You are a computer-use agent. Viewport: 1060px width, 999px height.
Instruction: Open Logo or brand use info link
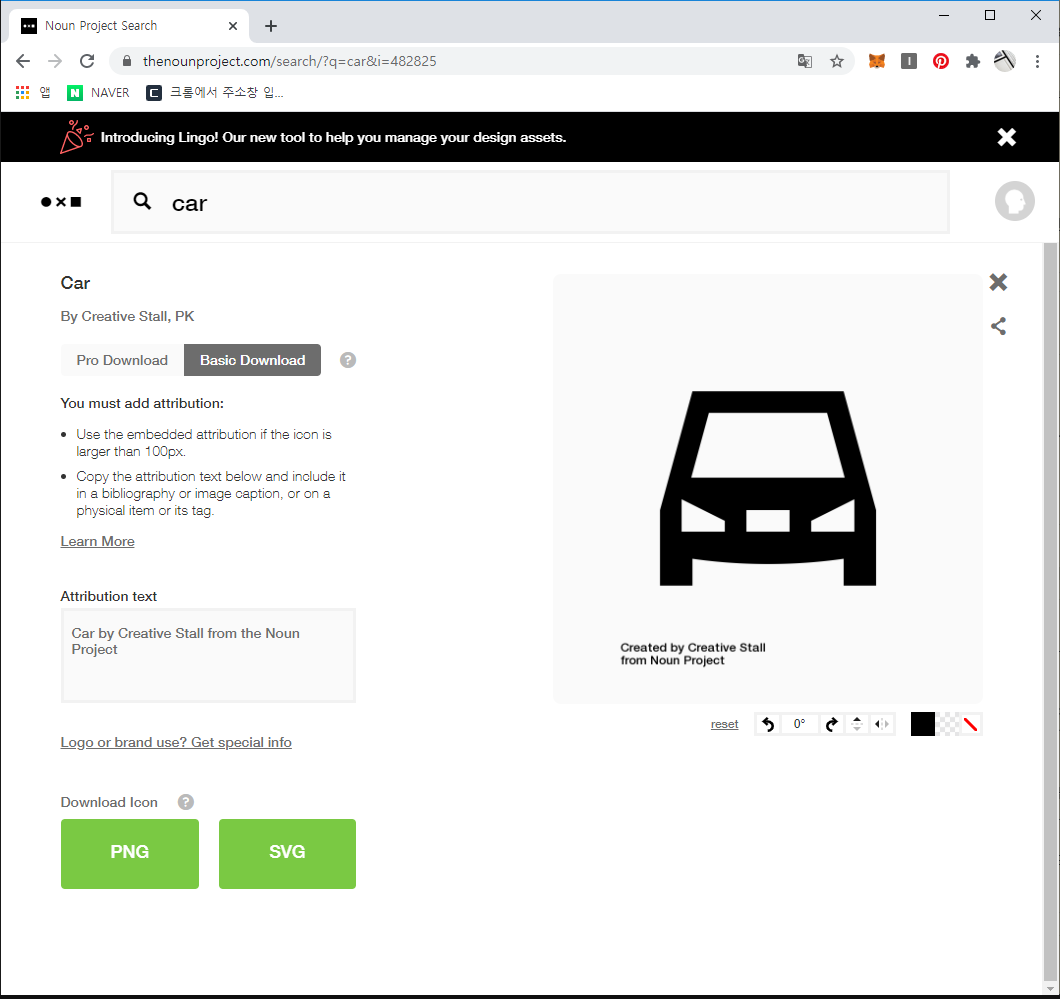point(176,742)
